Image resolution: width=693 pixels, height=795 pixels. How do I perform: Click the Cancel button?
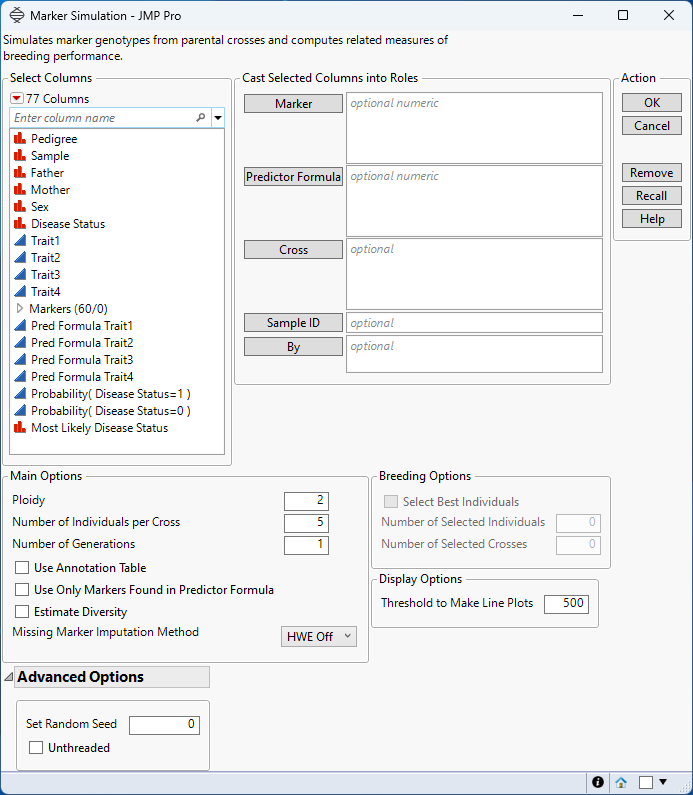[x=651, y=125]
